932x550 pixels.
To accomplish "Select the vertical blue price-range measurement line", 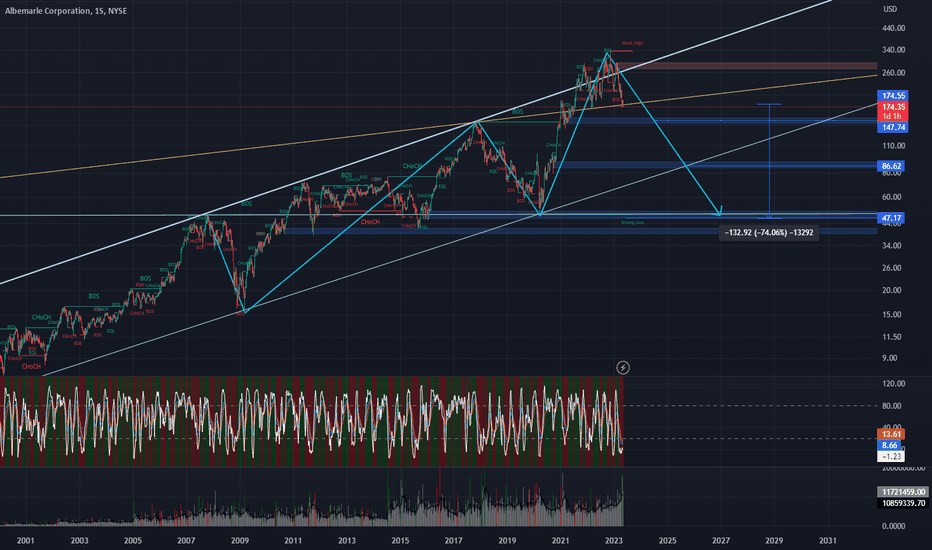I will point(769,161).
